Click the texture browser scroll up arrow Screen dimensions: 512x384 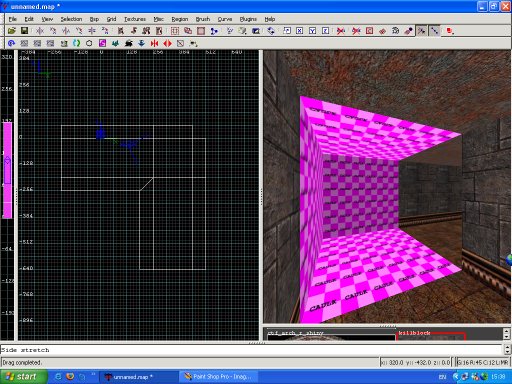(x=507, y=331)
